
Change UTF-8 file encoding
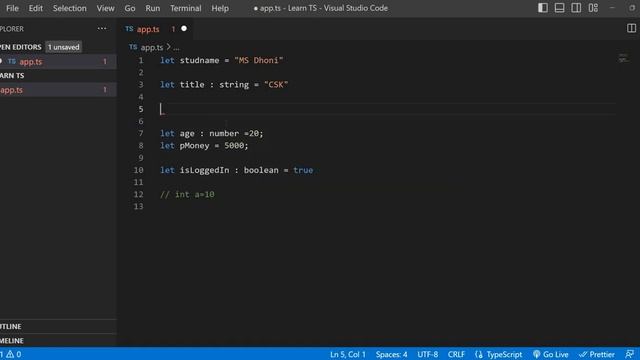pyautogui.click(x=427, y=354)
